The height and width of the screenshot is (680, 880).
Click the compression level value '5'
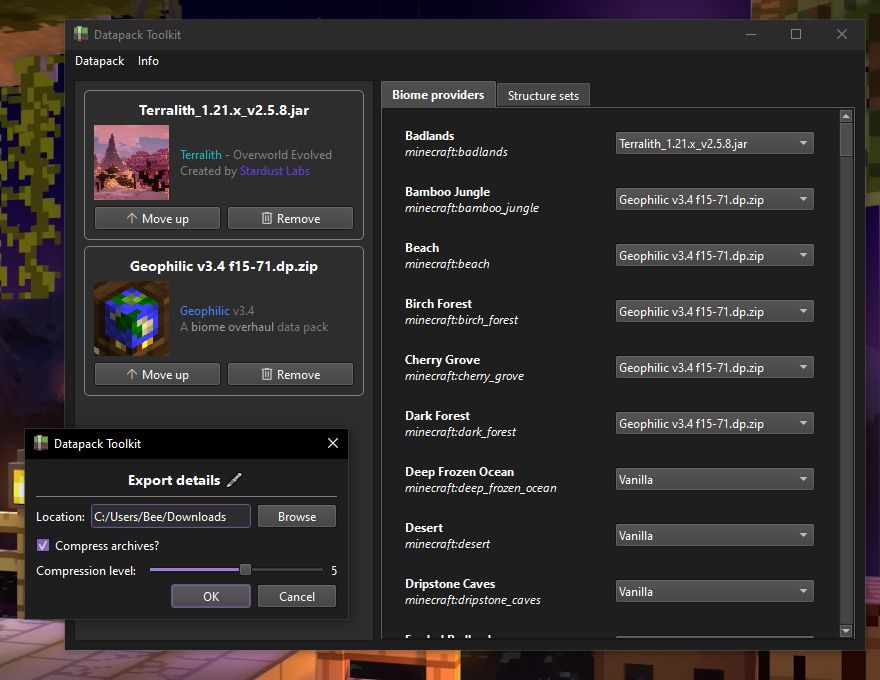point(334,571)
